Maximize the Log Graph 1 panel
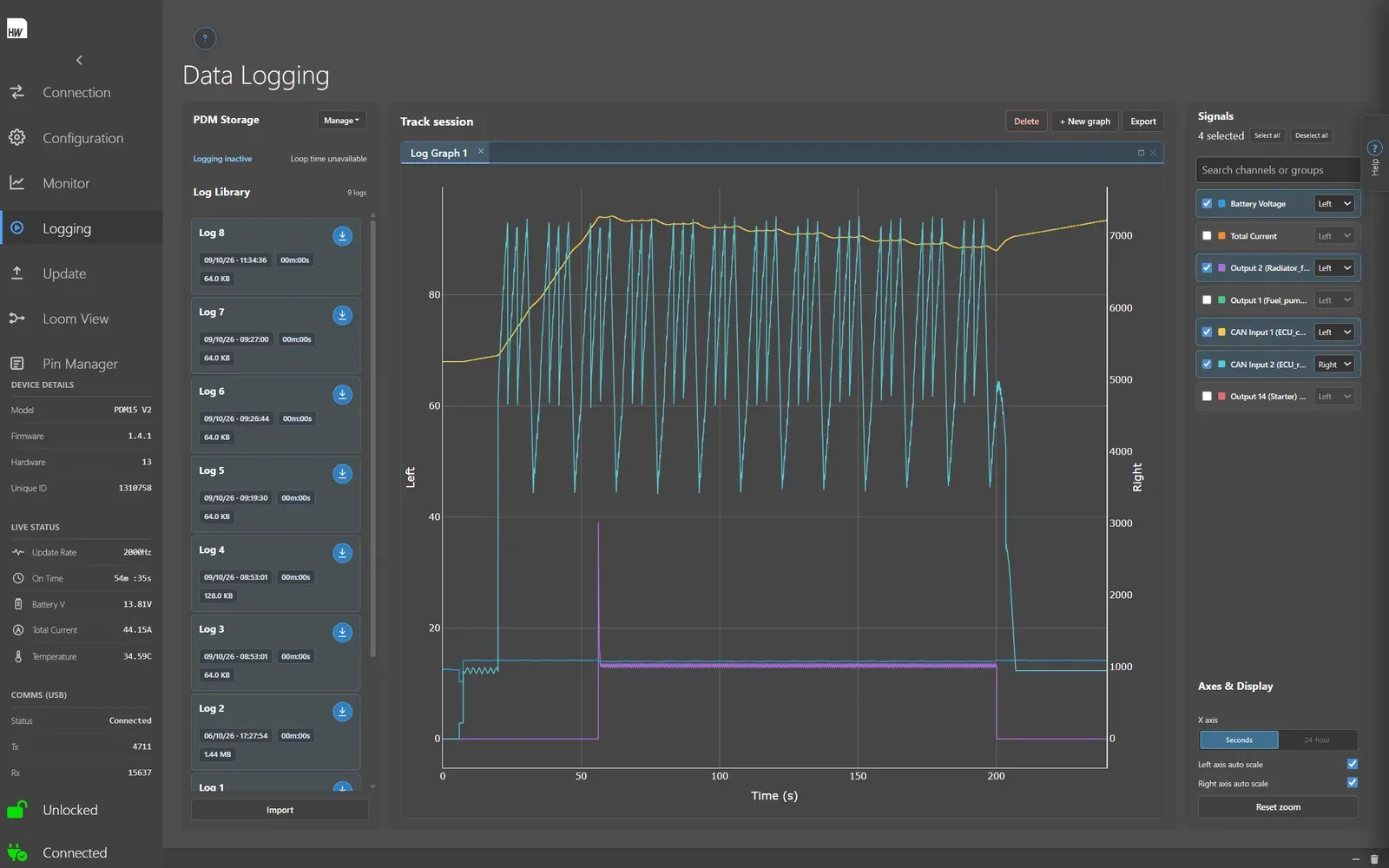Image resolution: width=1389 pixels, height=868 pixels. (1141, 153)
